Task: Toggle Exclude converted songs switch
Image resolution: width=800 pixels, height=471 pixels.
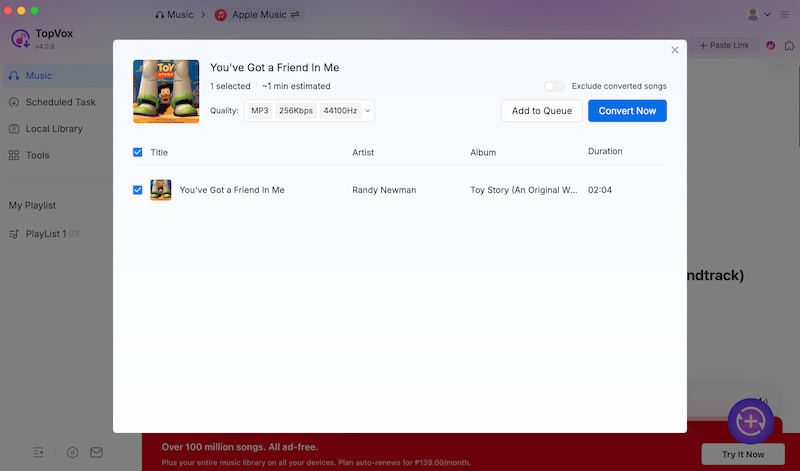Action: click(554, 86)
